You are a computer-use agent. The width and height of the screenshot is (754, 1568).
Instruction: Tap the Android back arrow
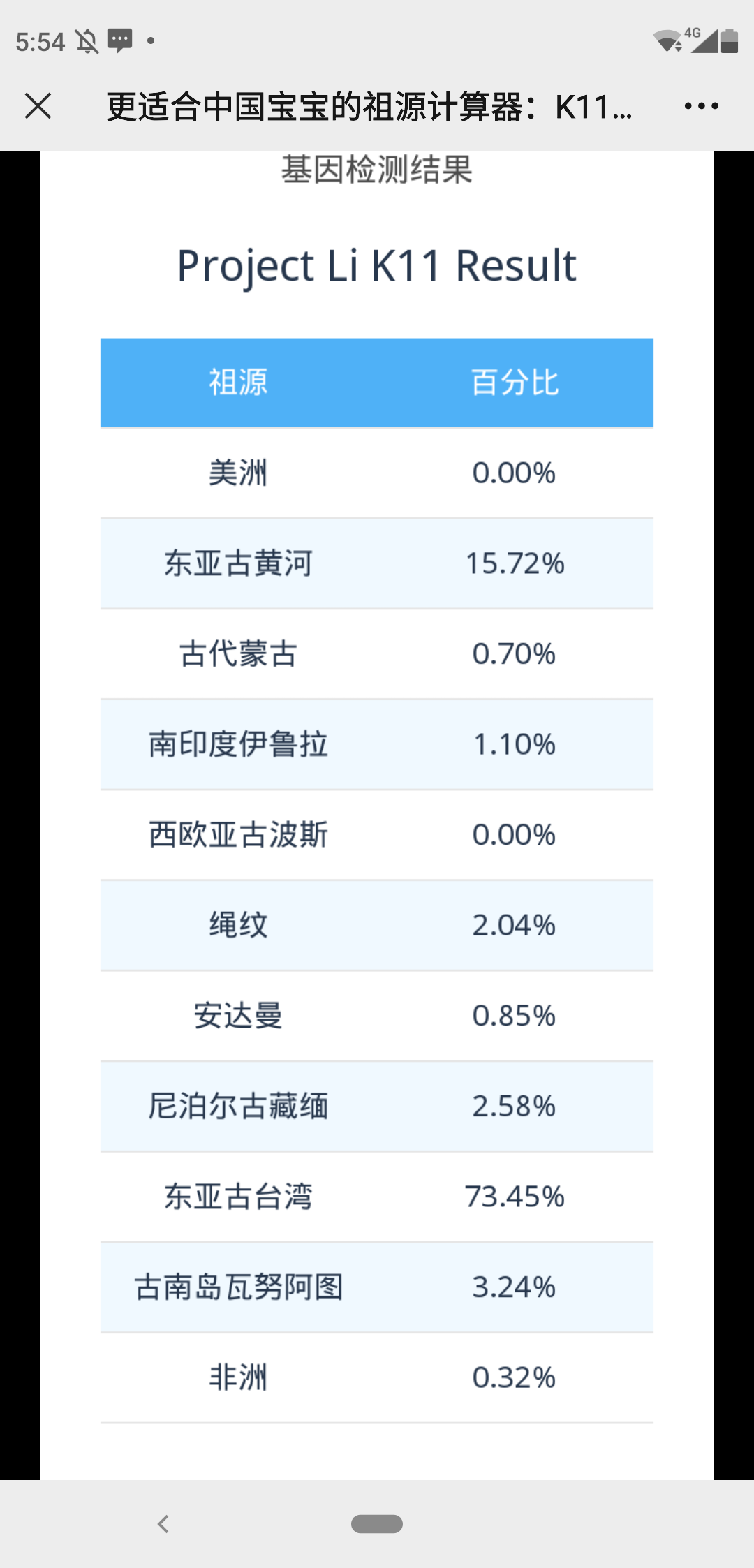click(163, 1523)
